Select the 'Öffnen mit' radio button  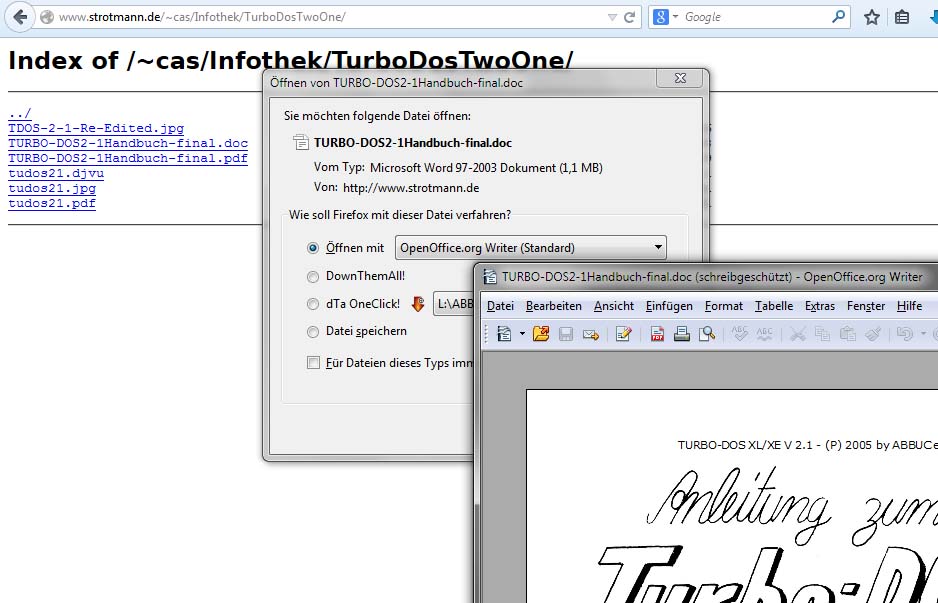[x=312, y=248]
